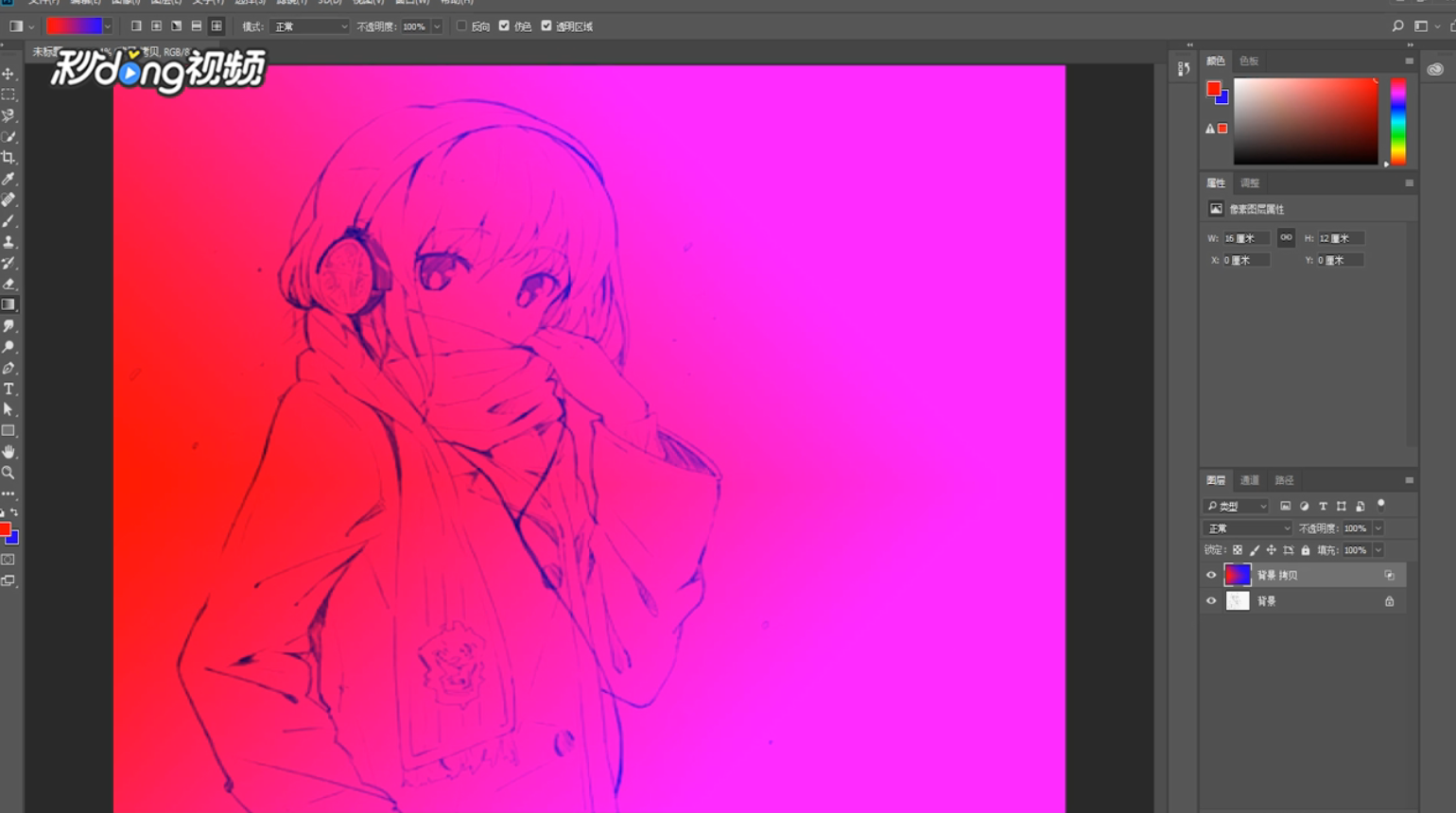Select the Gradient tool in toolbox

(9, 304)
